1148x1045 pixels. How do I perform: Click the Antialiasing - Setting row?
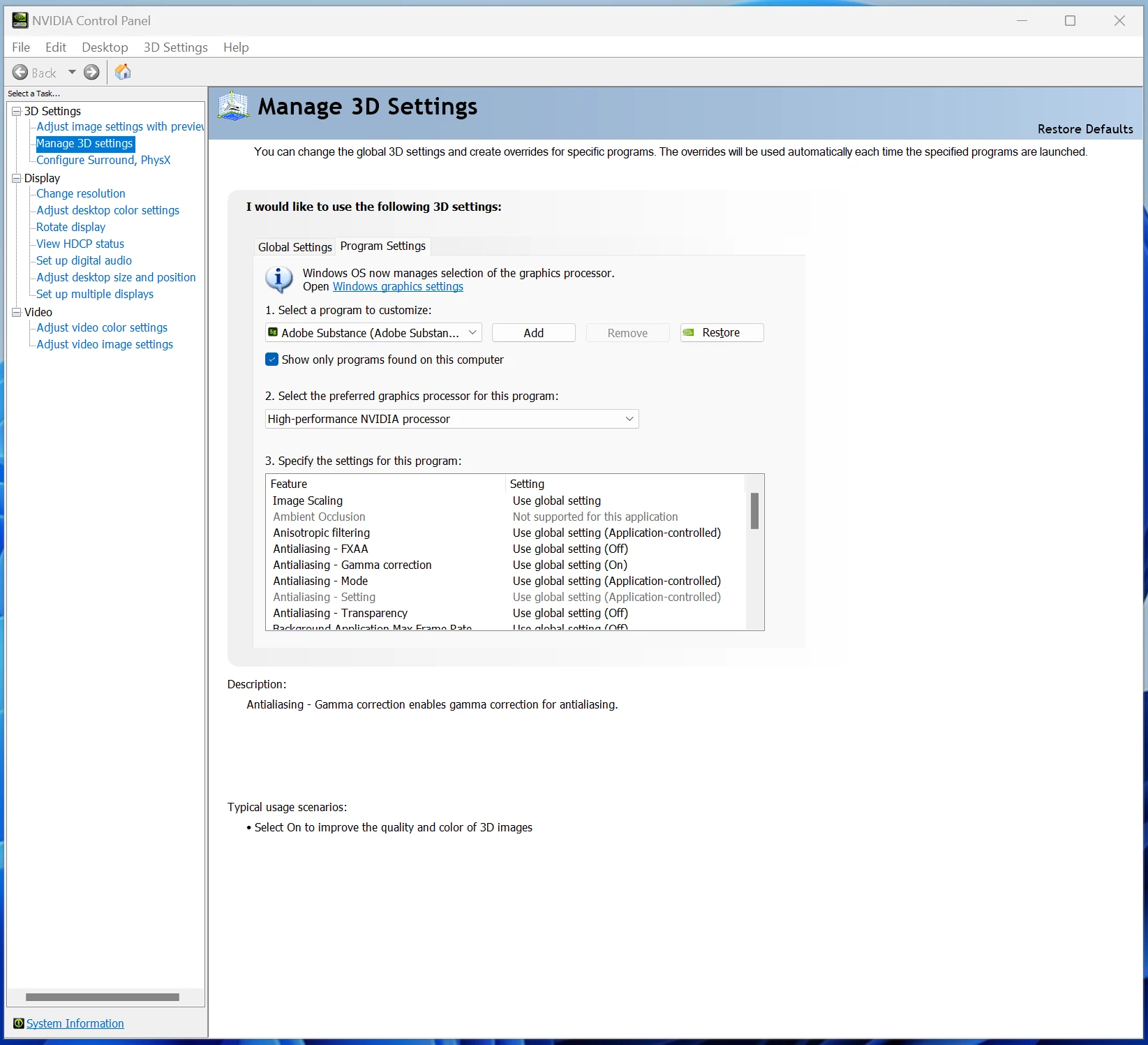pos(506,597)
